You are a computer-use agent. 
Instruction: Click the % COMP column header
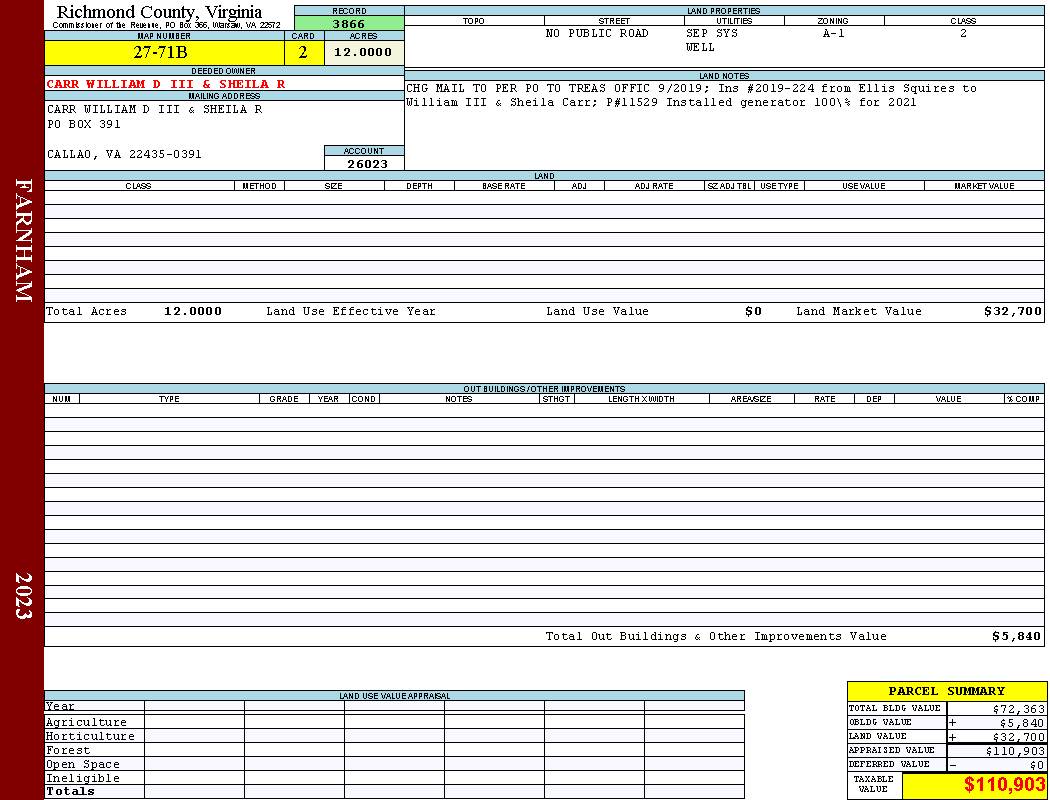(x=1023, y=399)
